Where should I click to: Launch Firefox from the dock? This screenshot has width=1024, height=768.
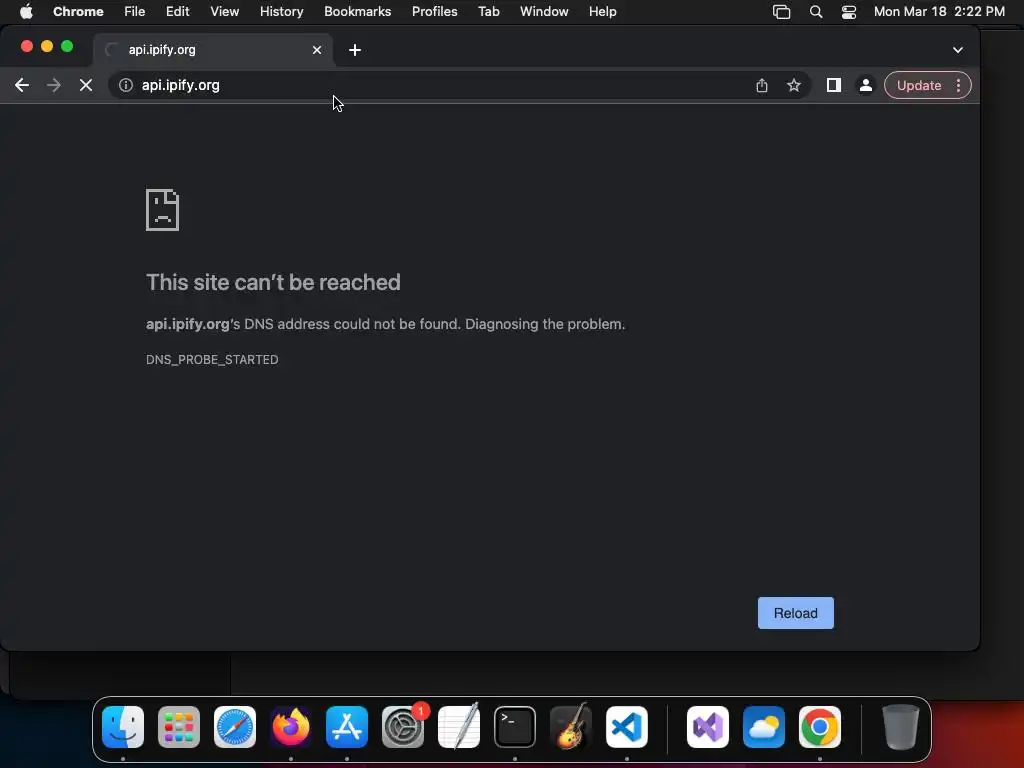pyautogui.click(x=291, y=727)
